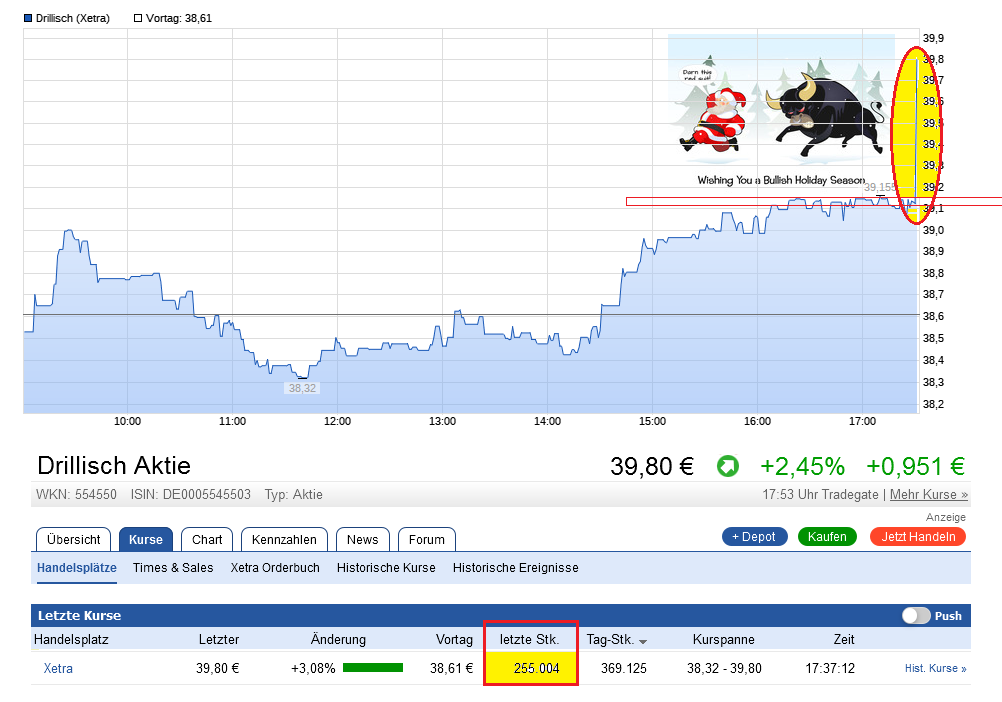This screenshot has height=702, width=1002.
Task: Click the Letzter column header
Action: tap(219, 639)
